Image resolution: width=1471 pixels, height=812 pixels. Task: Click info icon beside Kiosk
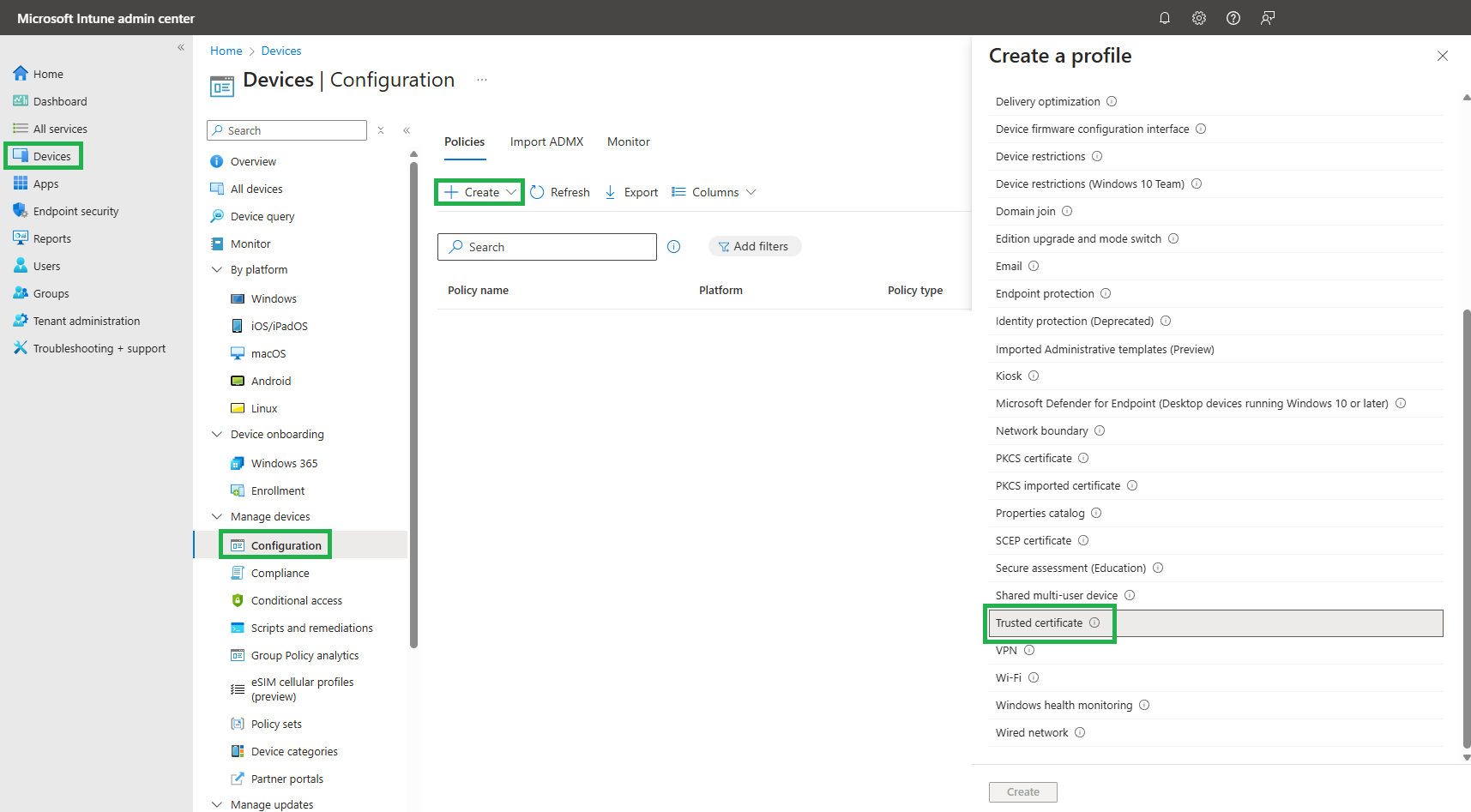click(x=1034, y=376)
